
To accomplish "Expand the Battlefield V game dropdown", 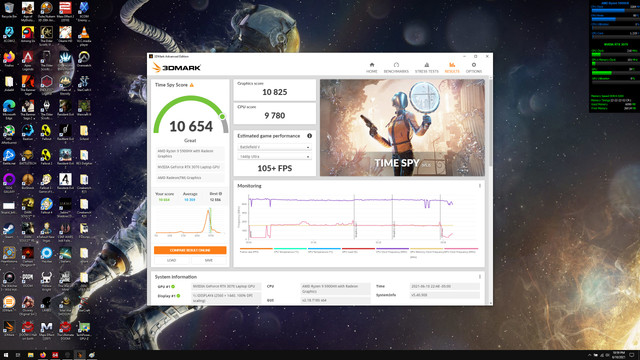I will [274, 147].
